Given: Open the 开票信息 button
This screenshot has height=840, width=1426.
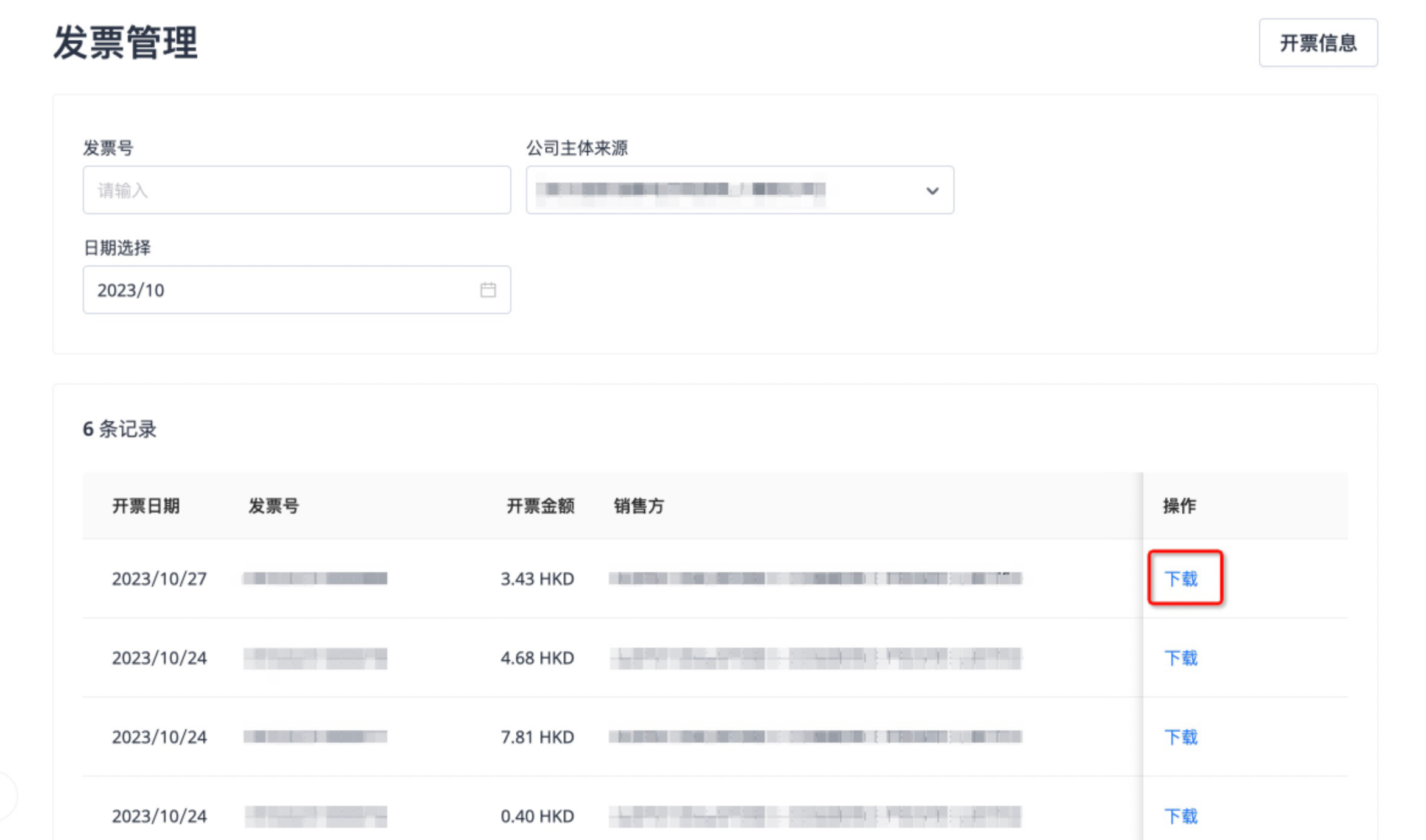Looking at the screenshot, I should point(1318,43).
